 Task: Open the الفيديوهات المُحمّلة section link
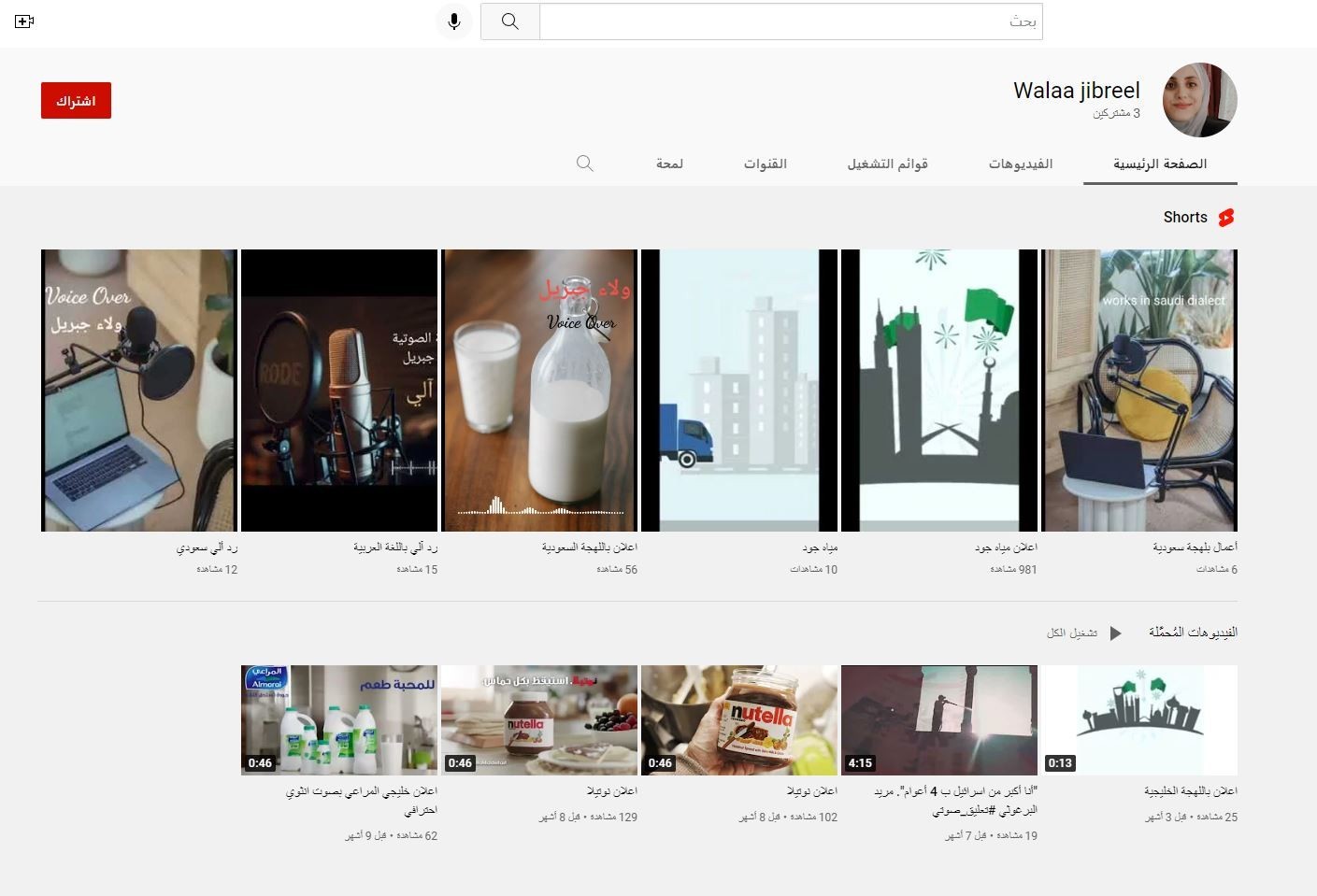point(1193,633)
